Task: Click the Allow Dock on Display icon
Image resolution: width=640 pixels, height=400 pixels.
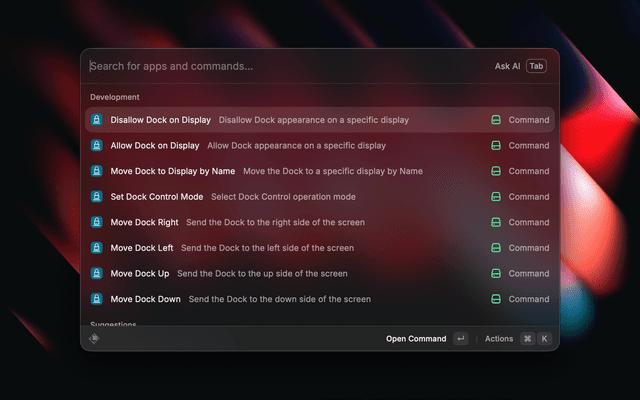Action: (97, 145)
